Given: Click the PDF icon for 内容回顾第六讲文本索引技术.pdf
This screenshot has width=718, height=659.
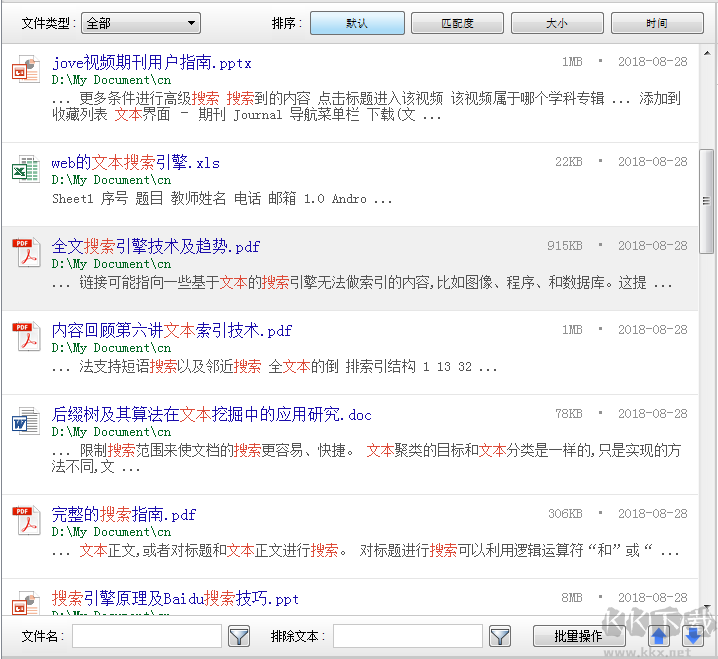Looking at the screenshot, I should [25, 337].
